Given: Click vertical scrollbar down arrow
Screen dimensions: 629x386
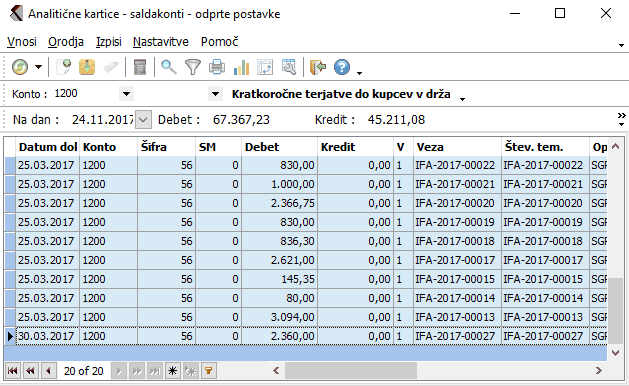Looking at the screenshot, I should point(615,353).
